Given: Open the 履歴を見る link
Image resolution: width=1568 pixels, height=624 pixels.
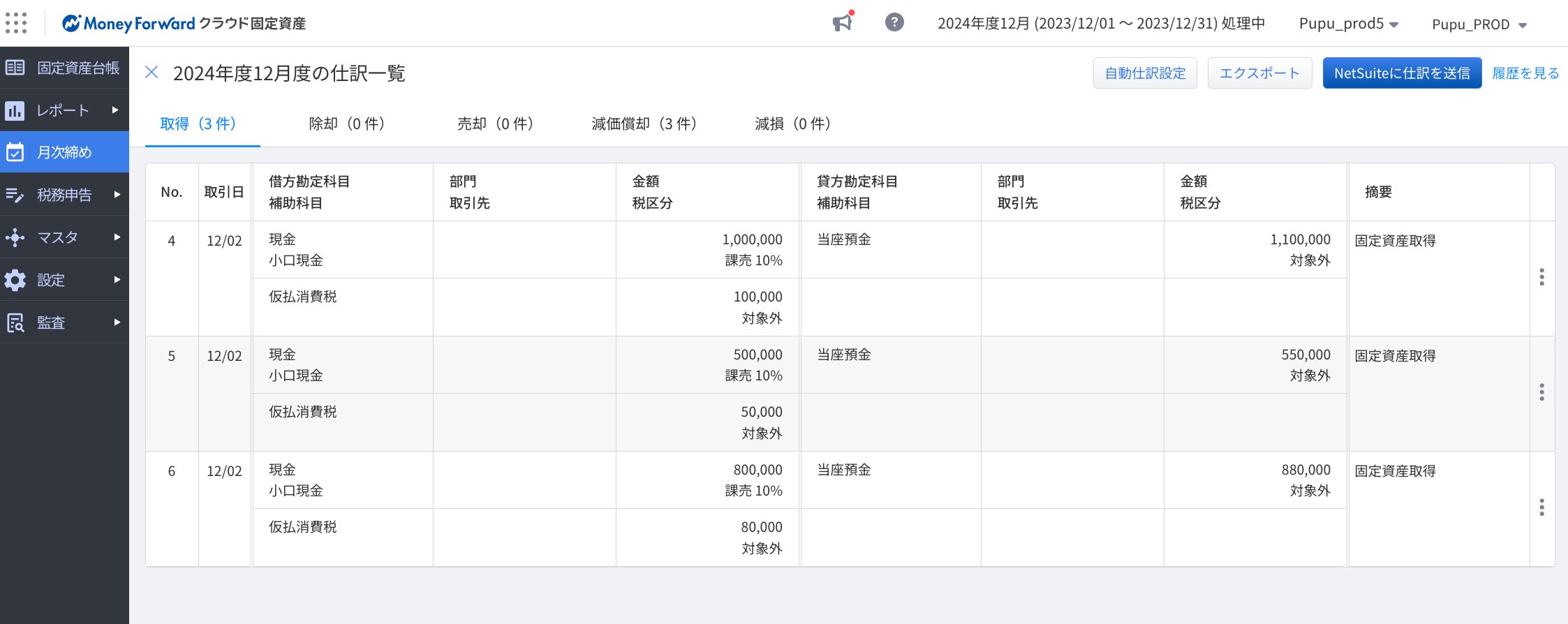Looking at the screenshot, I should point(1525,73).
